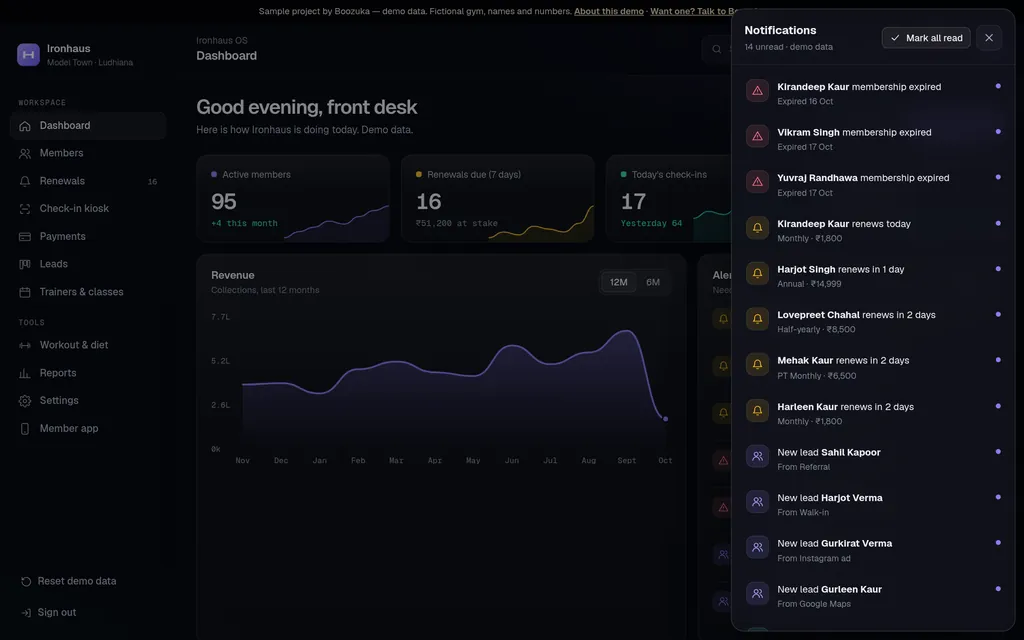This screenshot has width=1024, height=640.
Task: Open Harjot Singh renews in 1 day
Action: pyautogui.click(x=873, y=276)
